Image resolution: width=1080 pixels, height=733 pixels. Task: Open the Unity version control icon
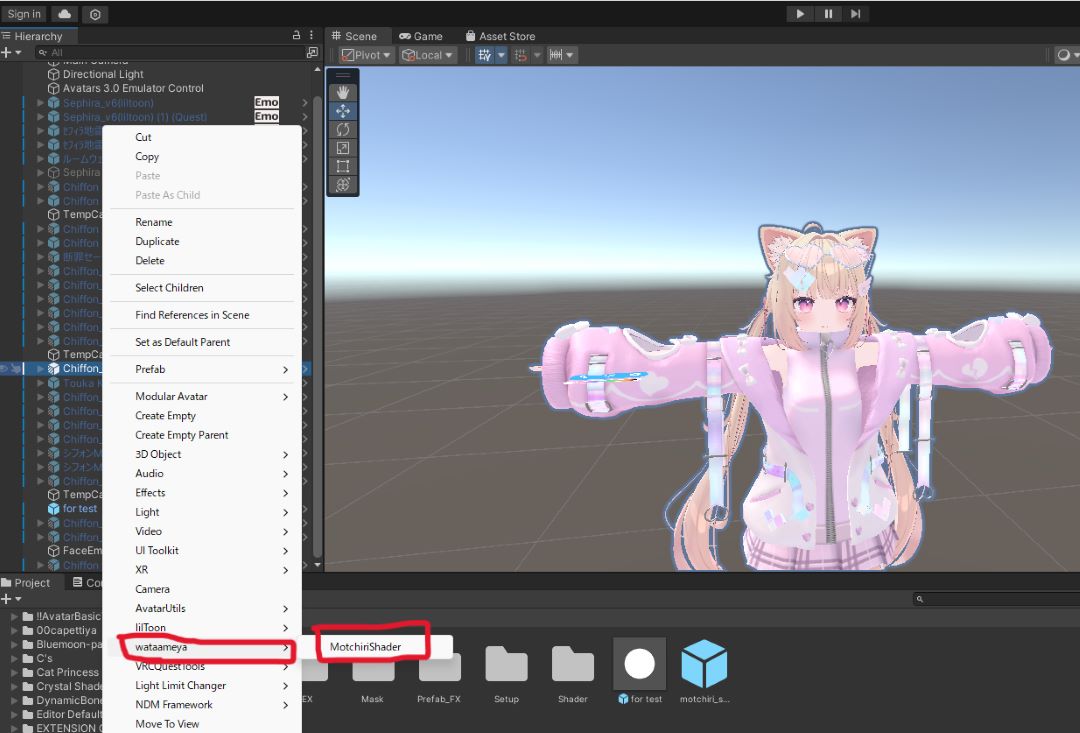(x=95, y=14)
